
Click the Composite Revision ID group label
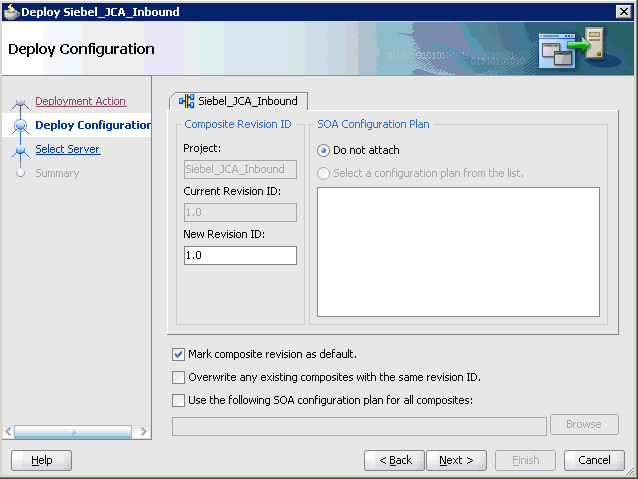pos(238,124)
